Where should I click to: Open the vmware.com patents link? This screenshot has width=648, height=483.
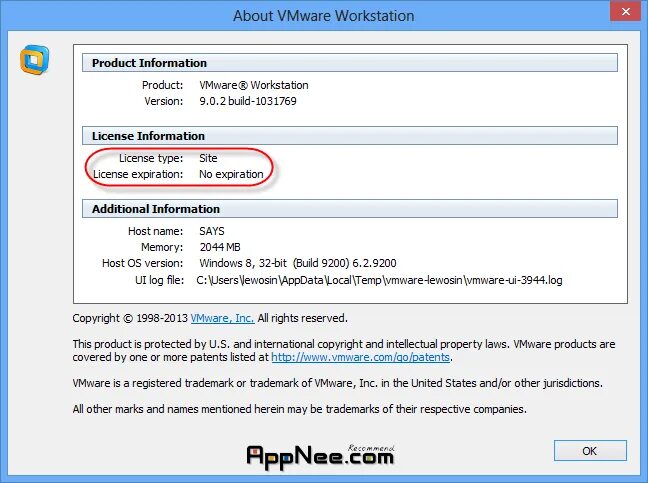tap(360, 357)
